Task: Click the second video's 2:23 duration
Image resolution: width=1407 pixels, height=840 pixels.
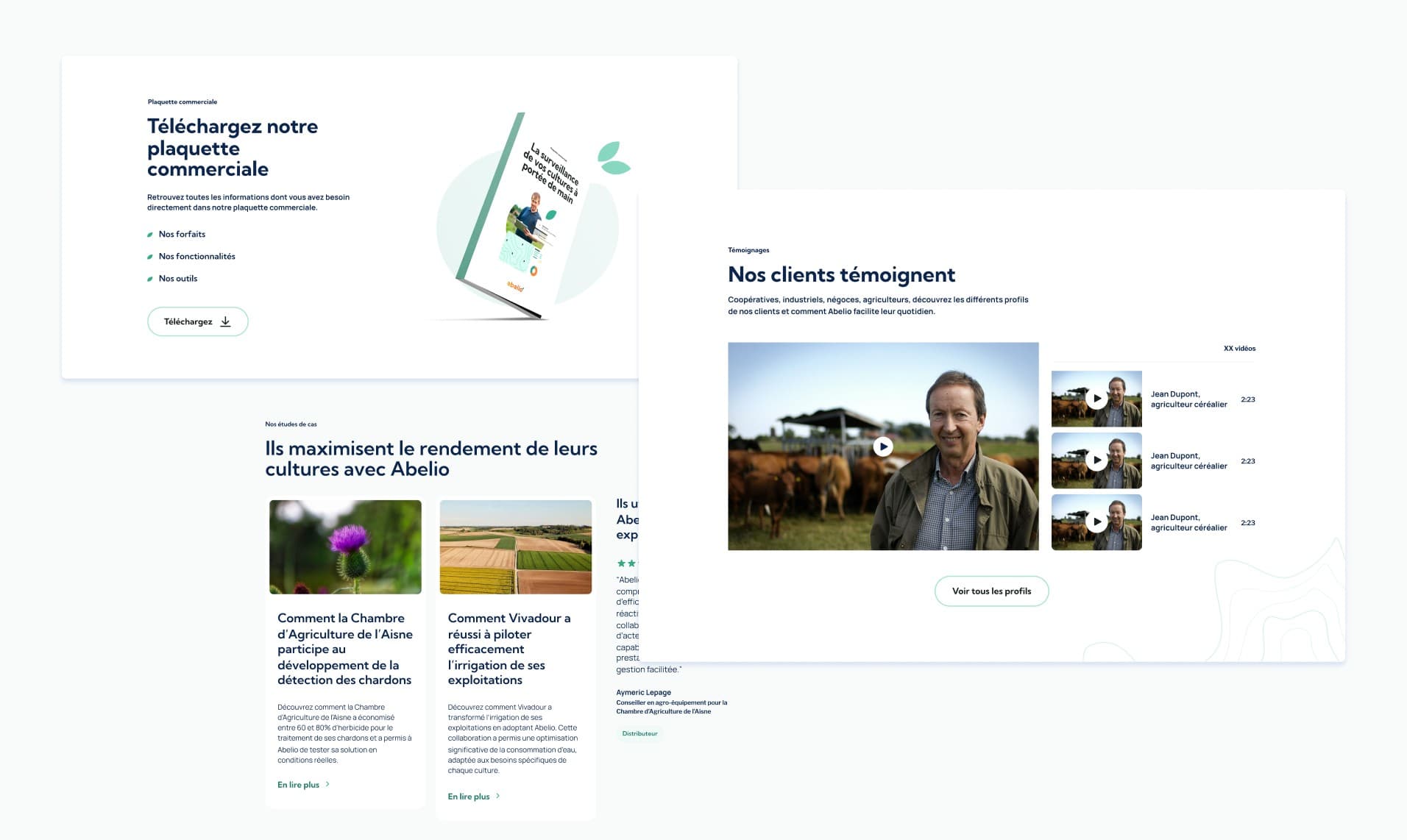Action: (1248, 461)
